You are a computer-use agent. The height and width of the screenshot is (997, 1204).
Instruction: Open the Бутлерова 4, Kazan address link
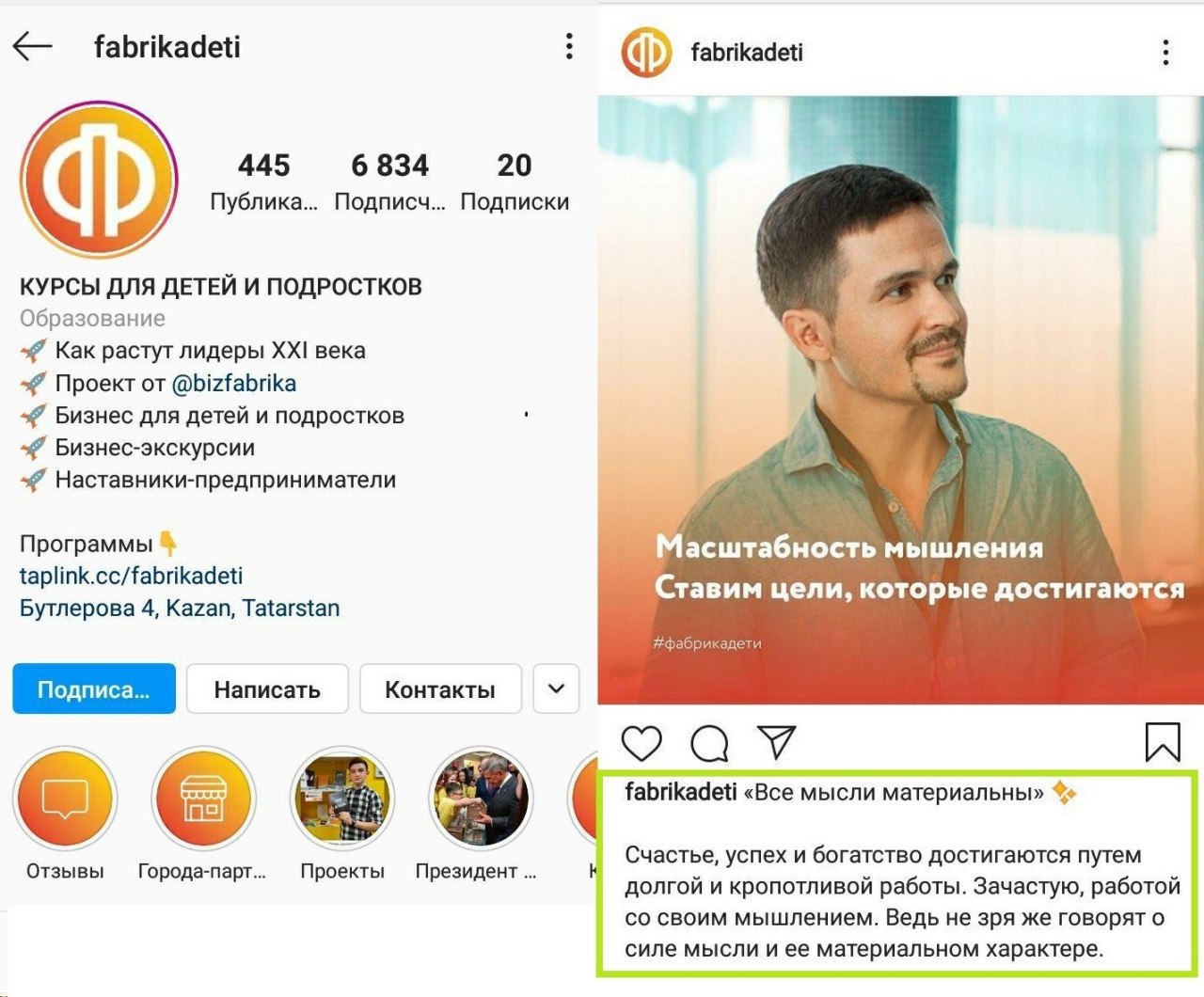(180, 608)
